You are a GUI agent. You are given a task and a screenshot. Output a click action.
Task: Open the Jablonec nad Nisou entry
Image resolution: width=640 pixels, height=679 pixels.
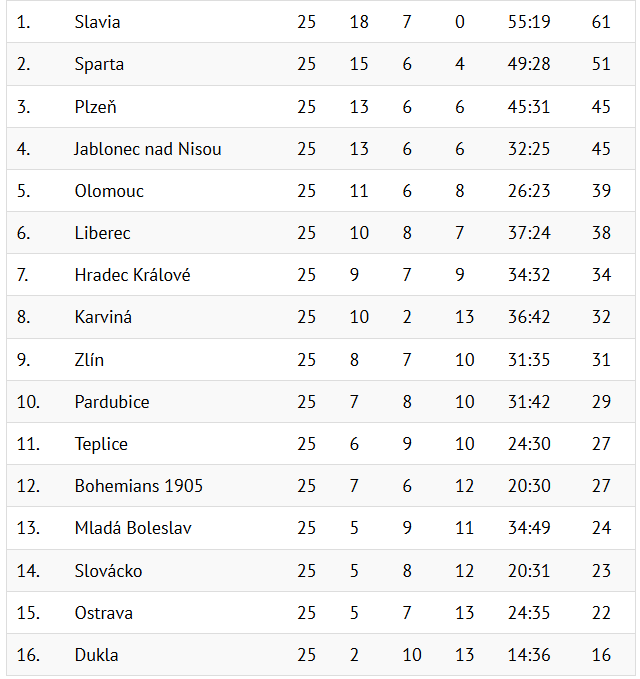tap(147, 149)
